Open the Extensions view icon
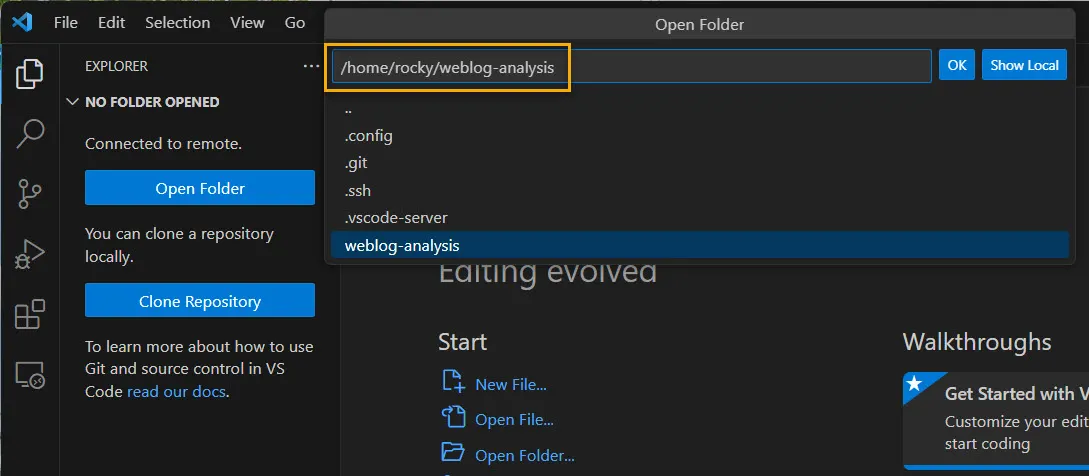The height and width of the screenshot is (476, 1089). pyautogui.click(x=30, y=314)
